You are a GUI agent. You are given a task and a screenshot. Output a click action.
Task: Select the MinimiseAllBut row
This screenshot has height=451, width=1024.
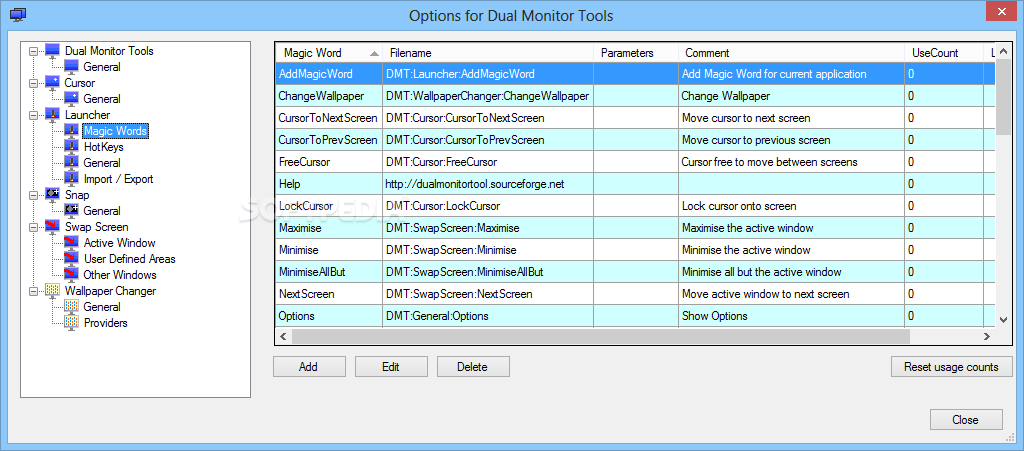[635, 272]
